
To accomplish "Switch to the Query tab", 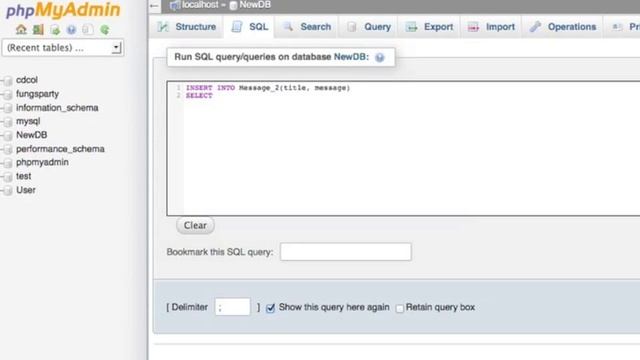I will pos(368,27).
